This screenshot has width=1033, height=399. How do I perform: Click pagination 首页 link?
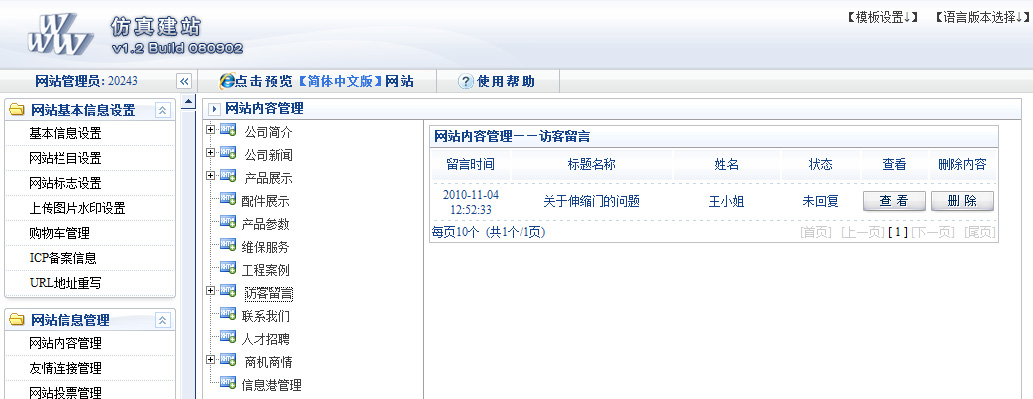816,232
